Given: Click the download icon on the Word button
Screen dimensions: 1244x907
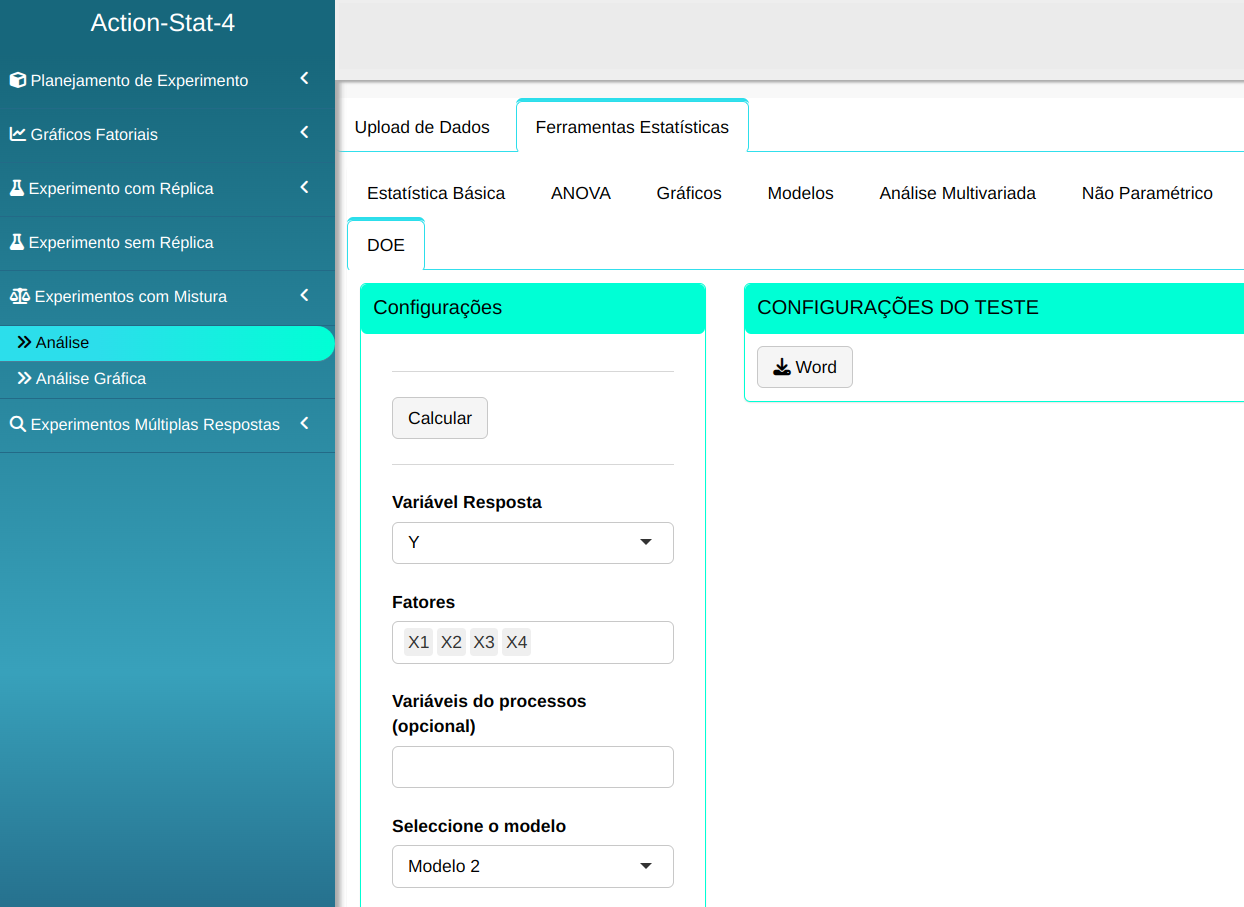Looking at the screenshot, I should tap(782, 367).
